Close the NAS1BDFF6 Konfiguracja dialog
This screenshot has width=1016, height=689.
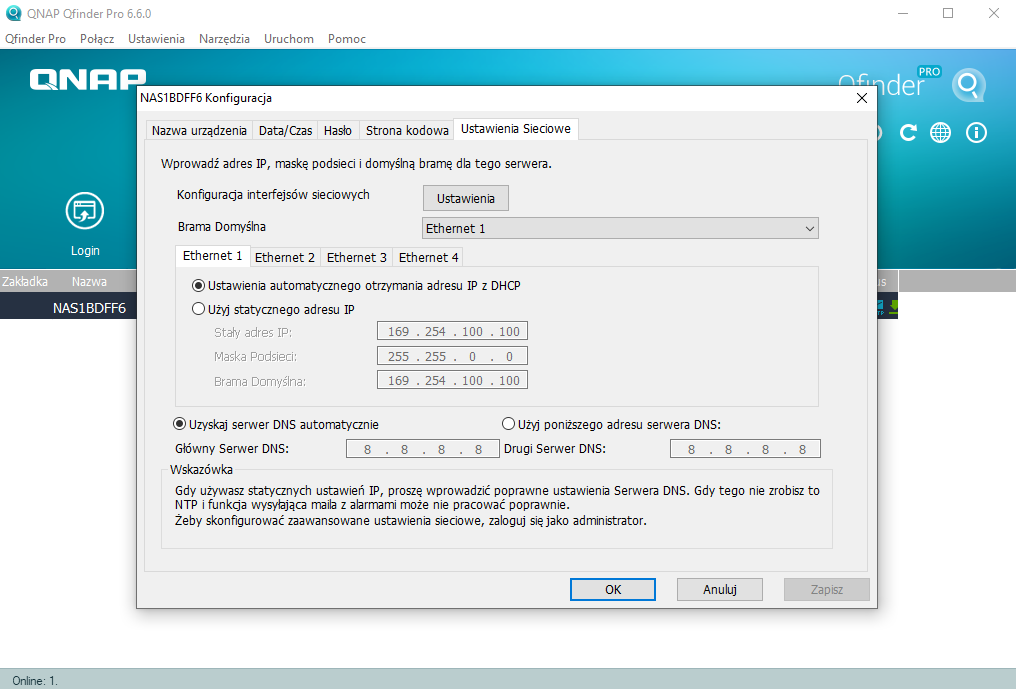[862, 98]
